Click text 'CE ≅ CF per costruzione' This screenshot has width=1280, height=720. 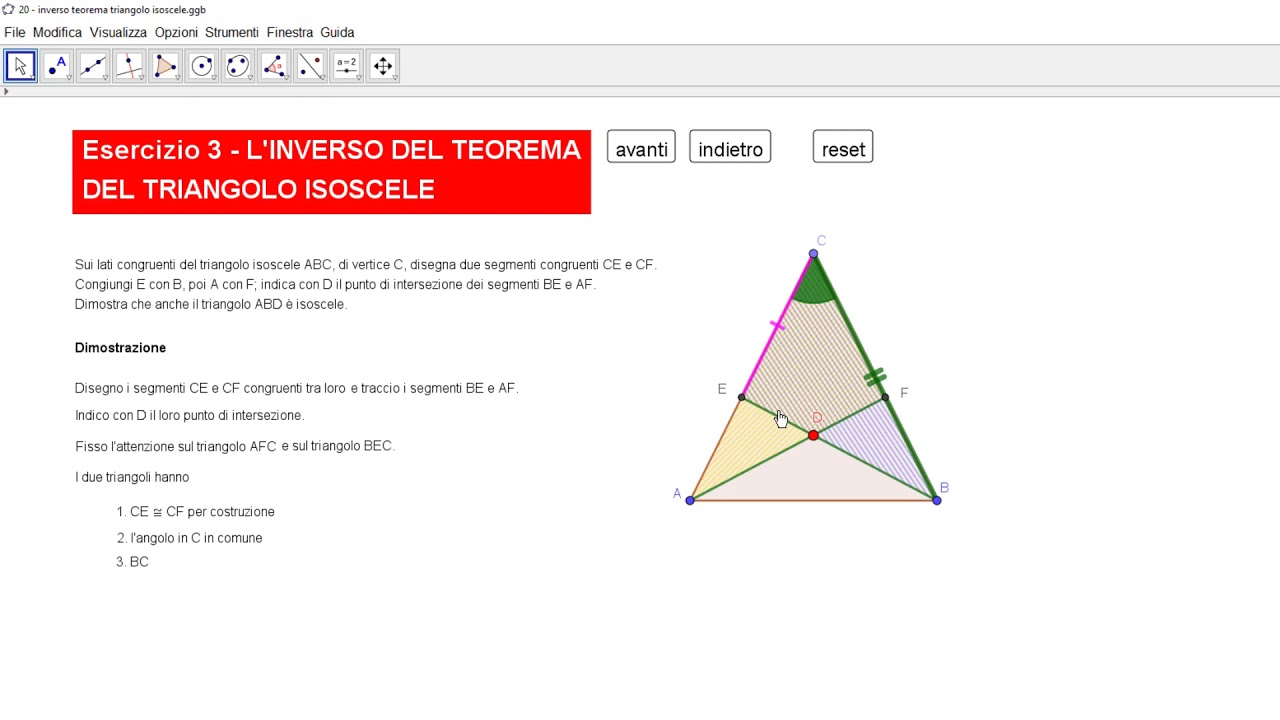click(x=202, y=511)
